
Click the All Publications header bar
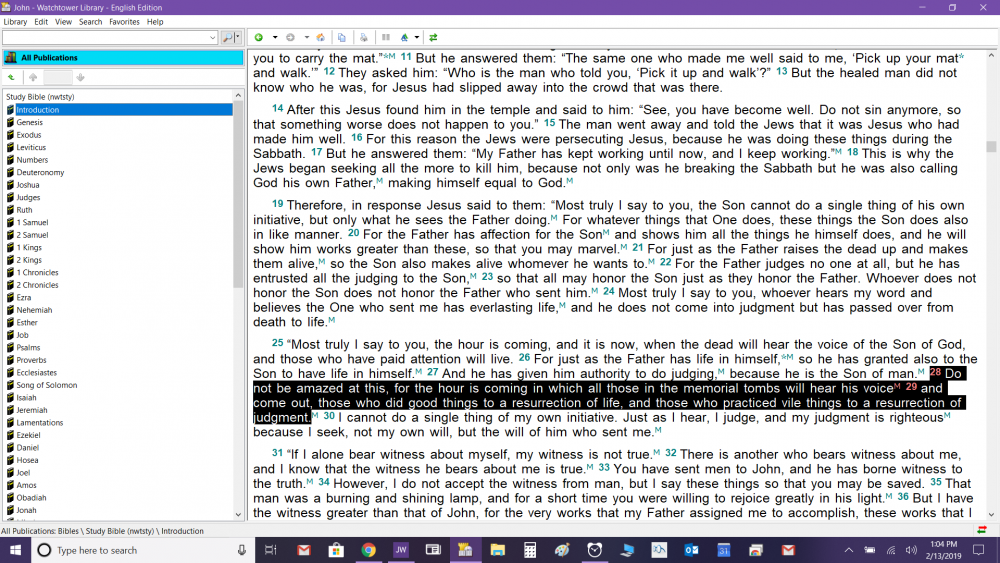tap(123, 57)
